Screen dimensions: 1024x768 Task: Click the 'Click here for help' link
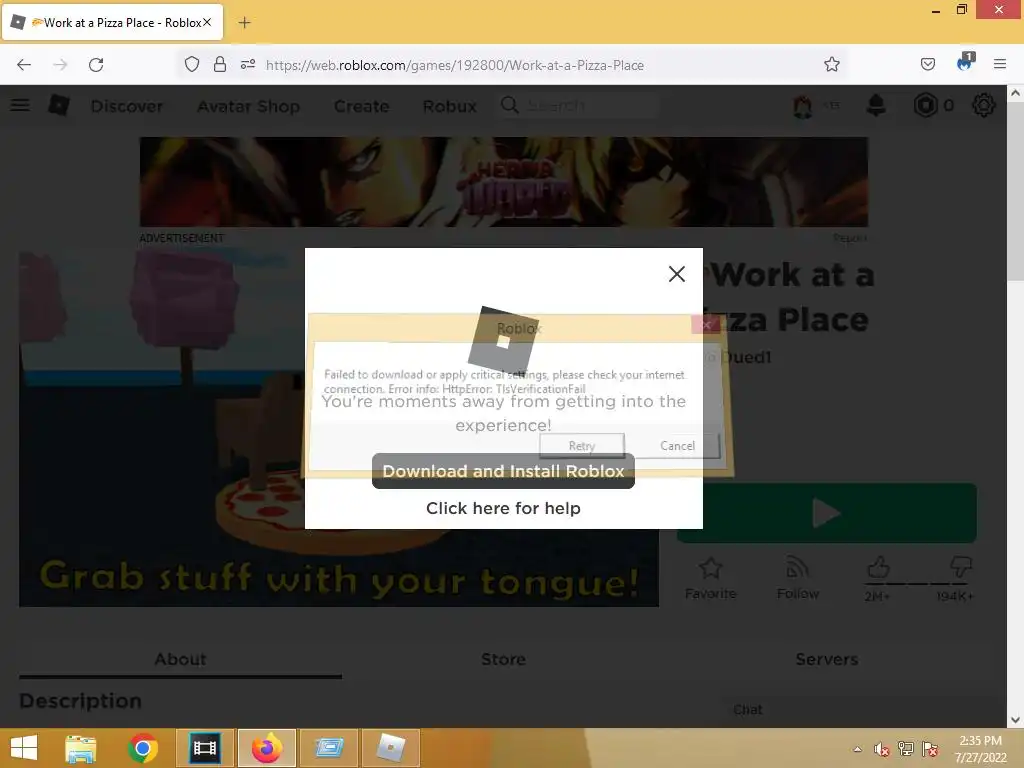click(x=503, y=508)
